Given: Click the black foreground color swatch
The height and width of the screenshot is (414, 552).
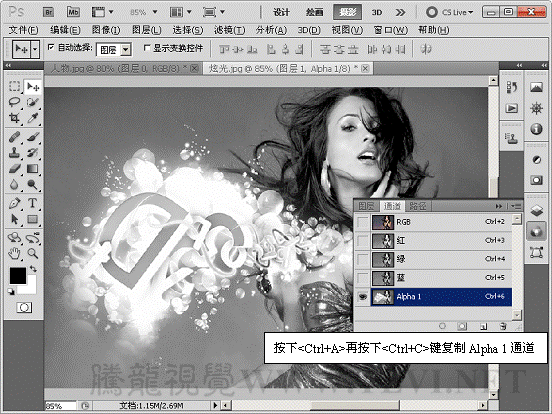Looking at the screenshot, I should [x=18, y=275].
